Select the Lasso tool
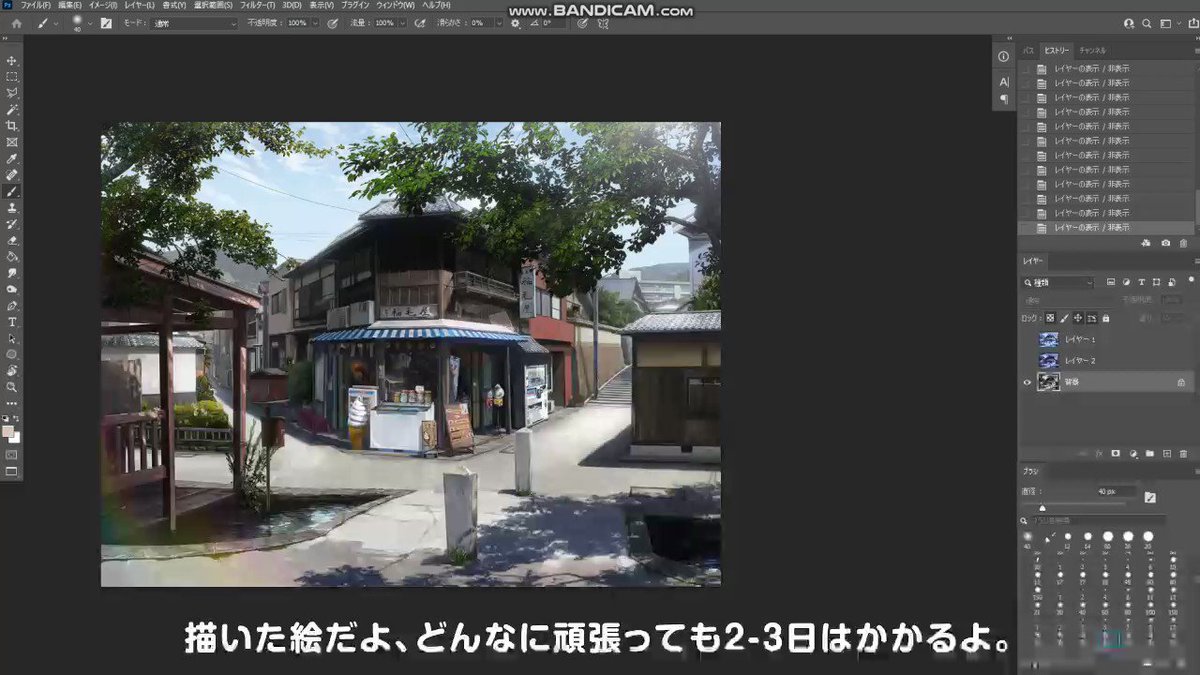 12,92
